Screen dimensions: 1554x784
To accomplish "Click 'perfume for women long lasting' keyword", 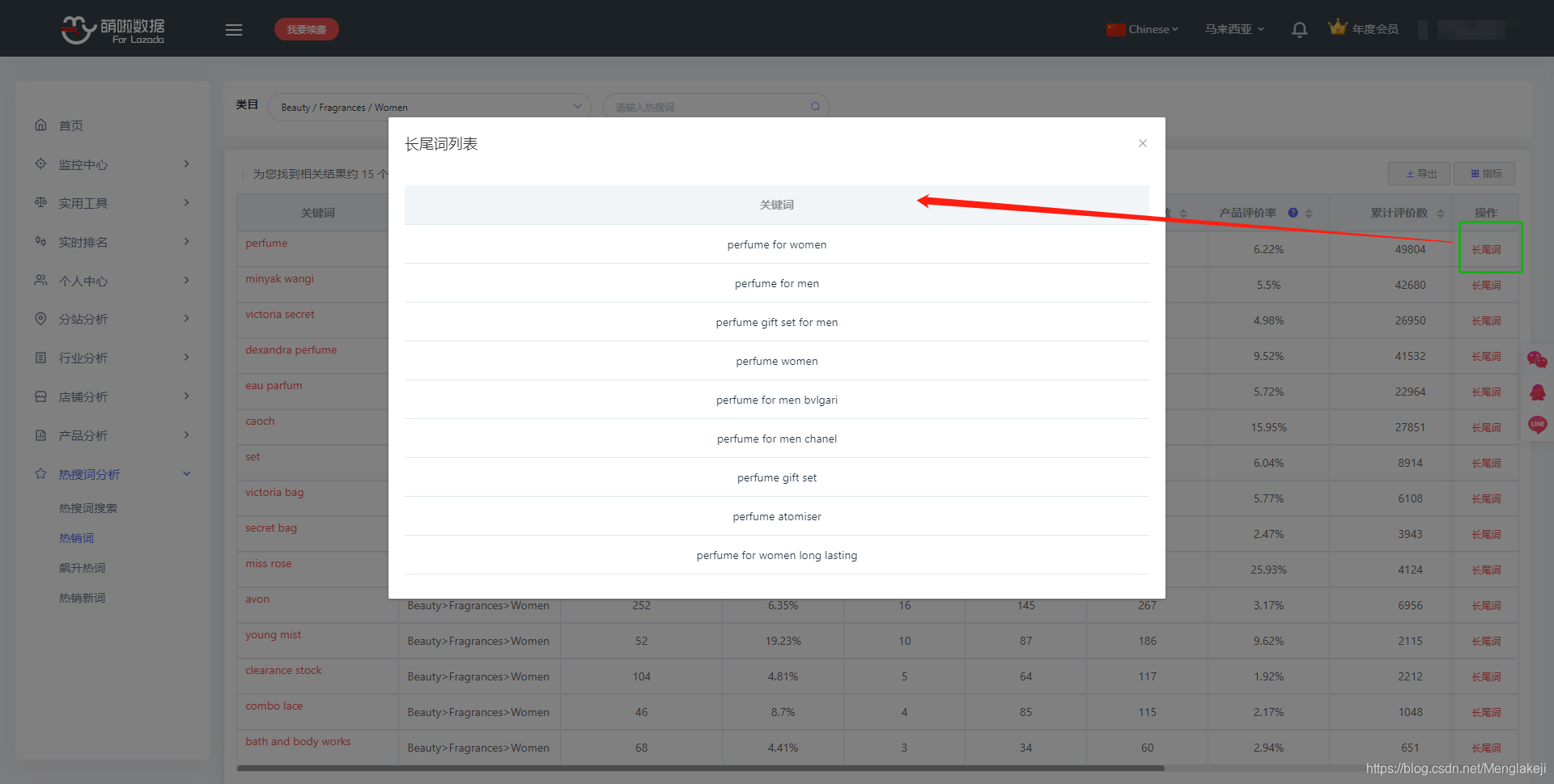I will (777, 555).
